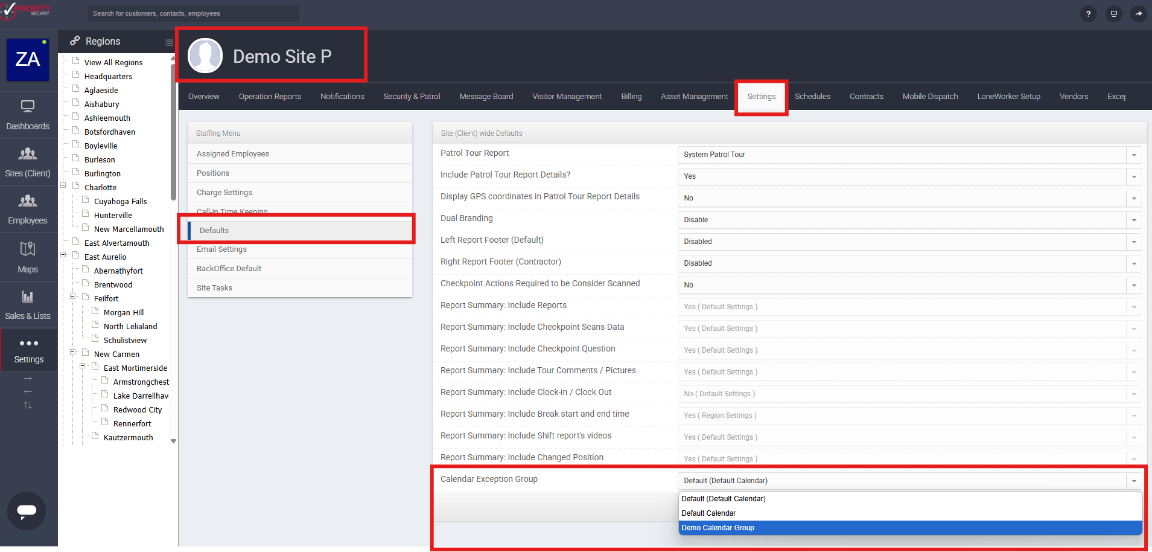Click the Regions panel menu icon
The image size is (1152, 552).
pyautogui.click(x=169, y=43)
